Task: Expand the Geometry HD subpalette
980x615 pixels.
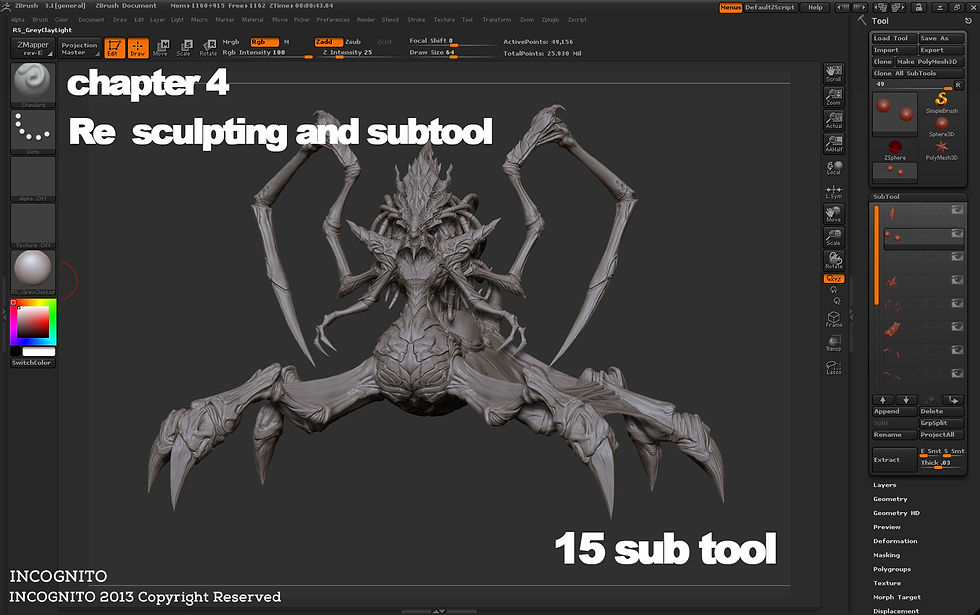Action: click(896, 513)
